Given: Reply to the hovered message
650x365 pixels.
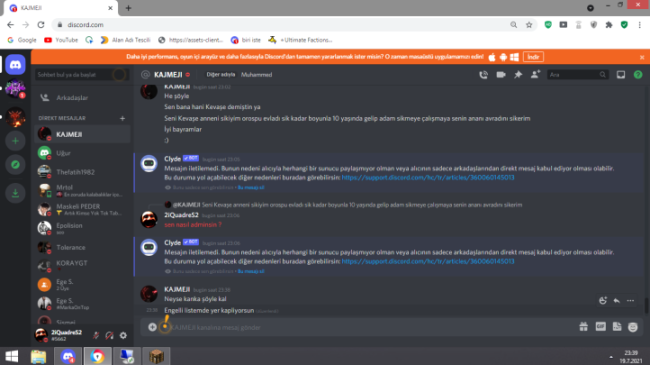Looking at the screenshot, I should 616,301.
